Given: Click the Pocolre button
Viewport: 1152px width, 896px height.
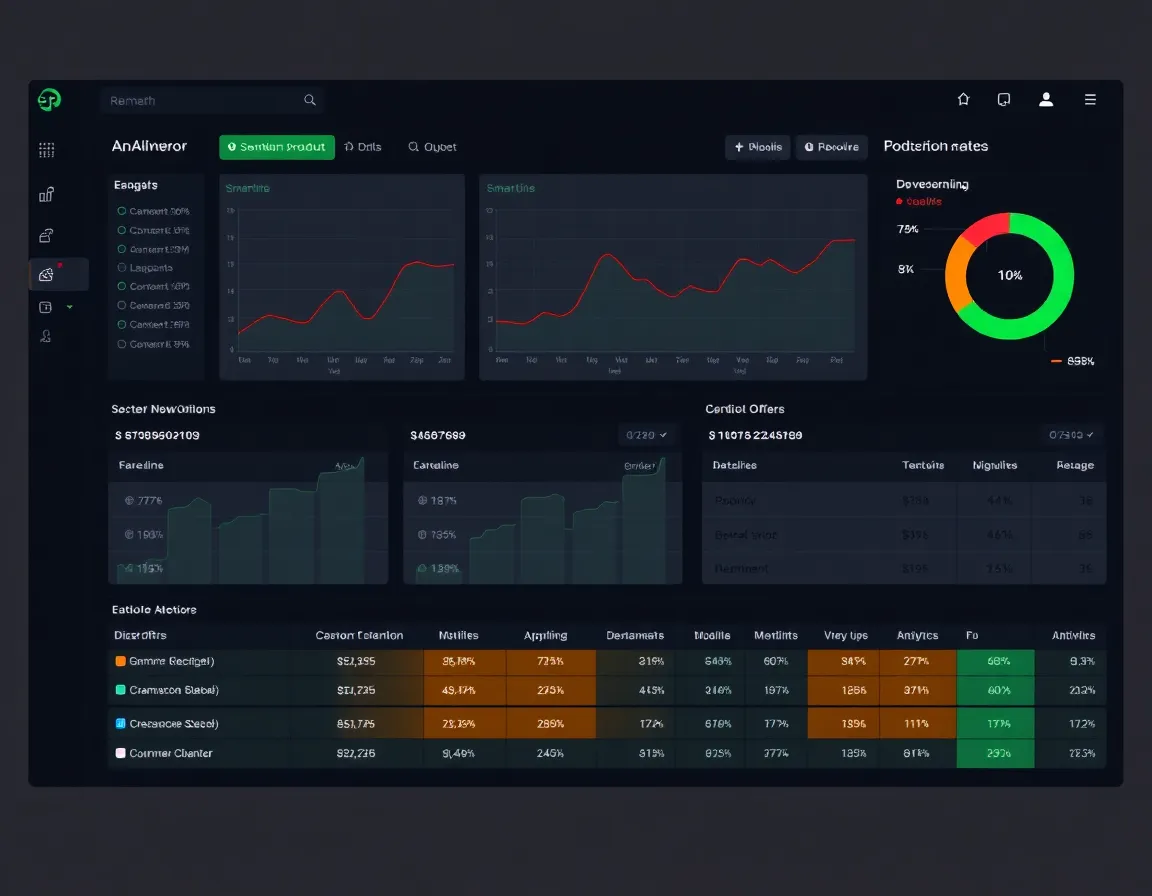Looking at the screenshot, I should coord(832,147).
